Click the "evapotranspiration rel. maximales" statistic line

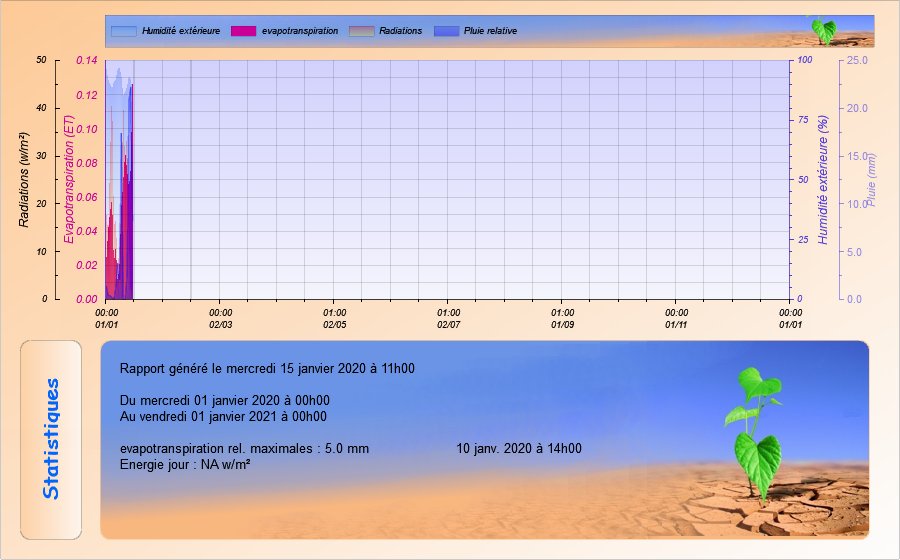pos(244,449)
